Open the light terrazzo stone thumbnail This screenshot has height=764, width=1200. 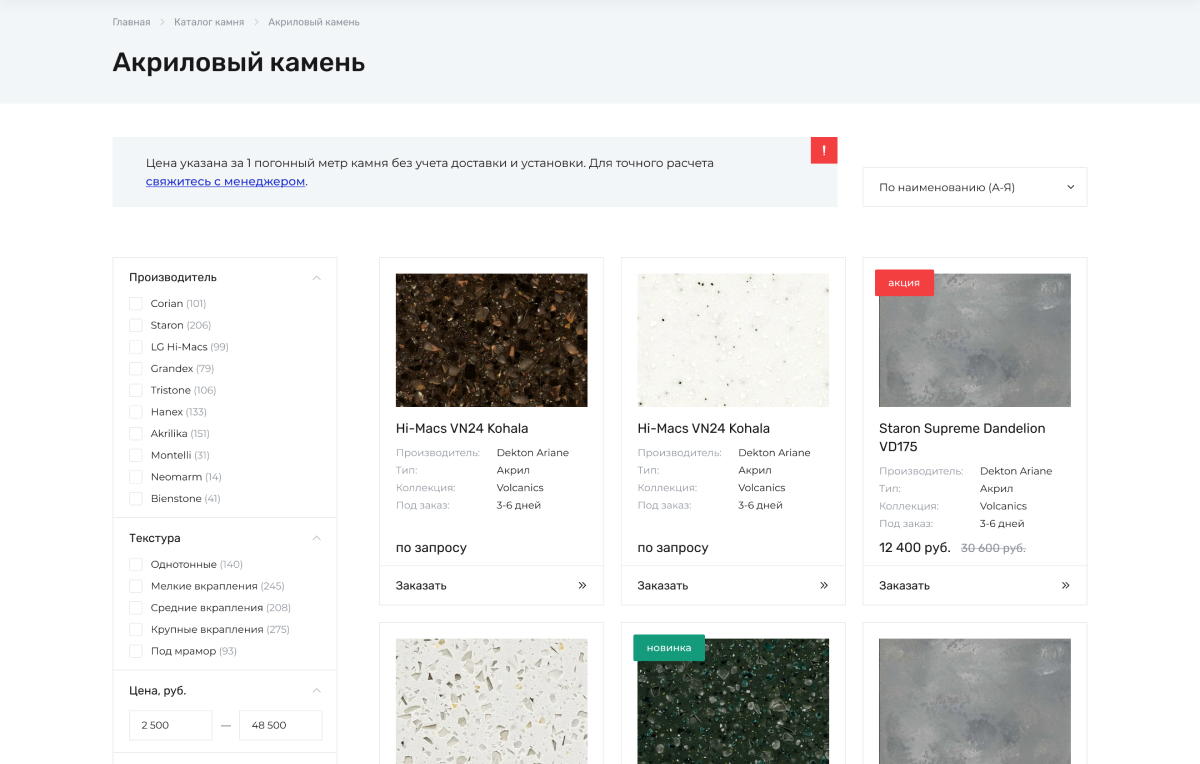click(x=492, y=701)
